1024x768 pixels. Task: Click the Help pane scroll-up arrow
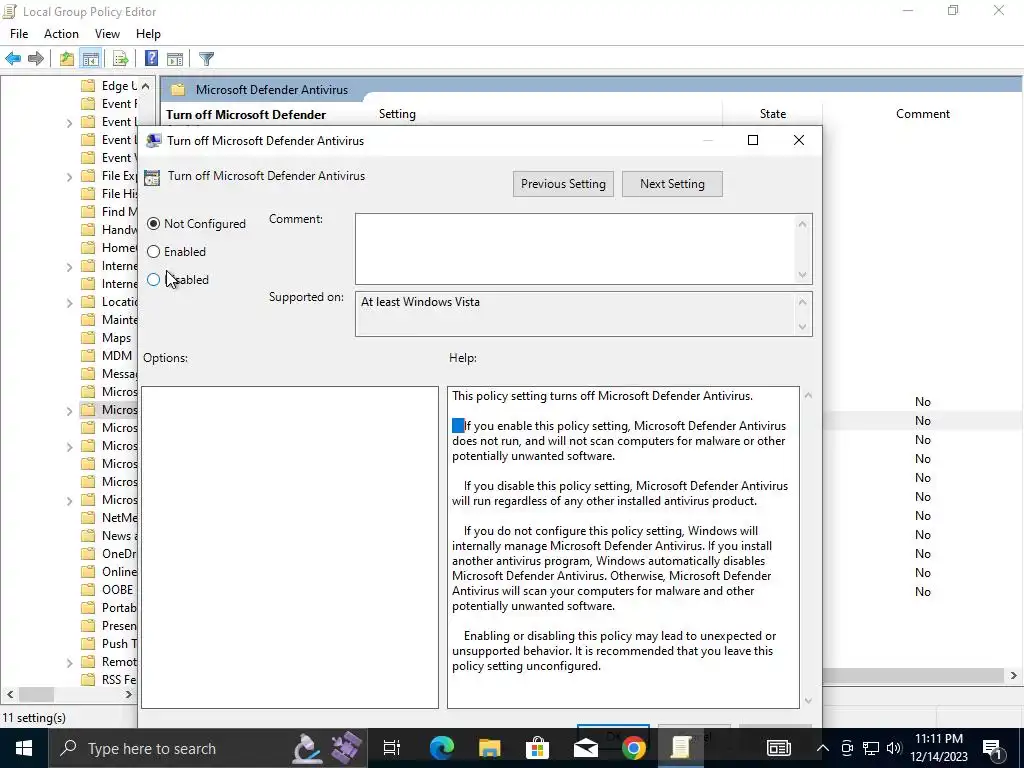pyautogui.click(x=808, y=395)
